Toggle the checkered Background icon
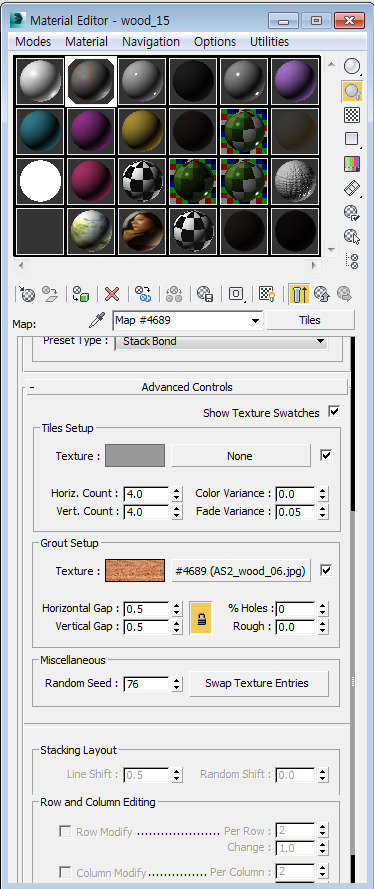The image size is (374, 889). pyautogui.click(x=352, y=115)
